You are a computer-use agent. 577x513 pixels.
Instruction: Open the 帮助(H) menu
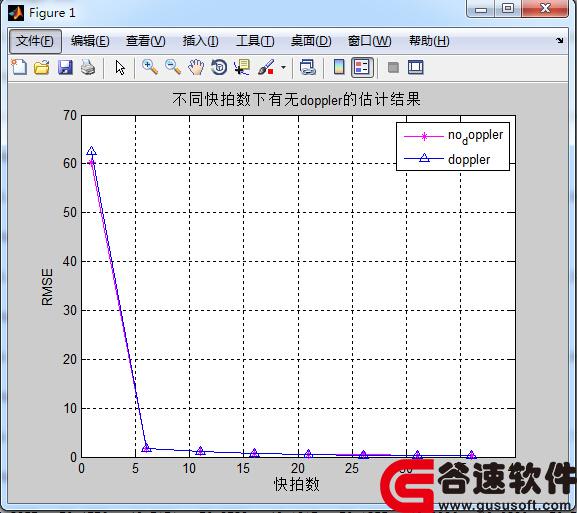pos(429,41)
